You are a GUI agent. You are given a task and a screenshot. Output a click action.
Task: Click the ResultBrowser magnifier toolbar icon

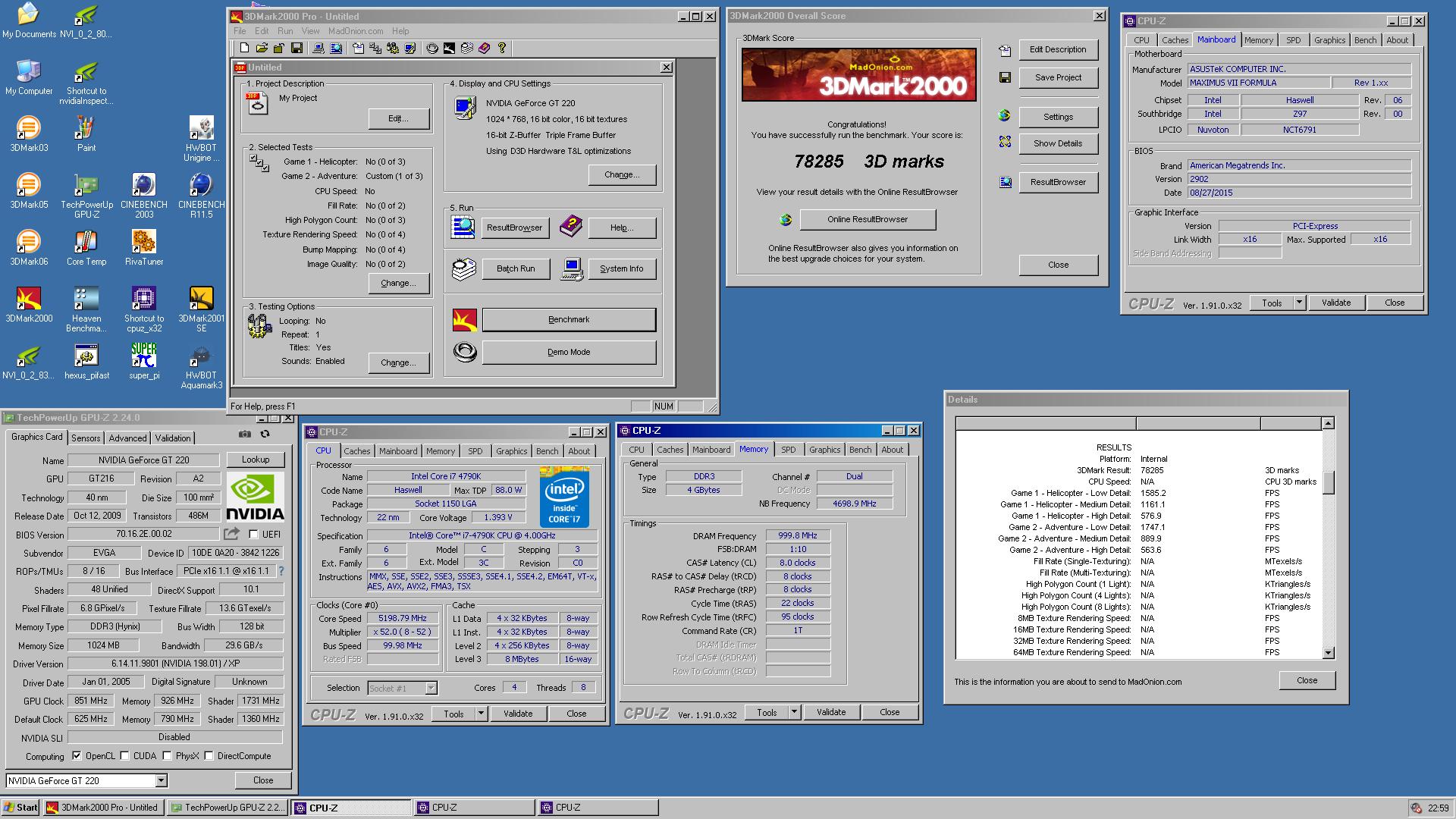[x=336, y=48]
